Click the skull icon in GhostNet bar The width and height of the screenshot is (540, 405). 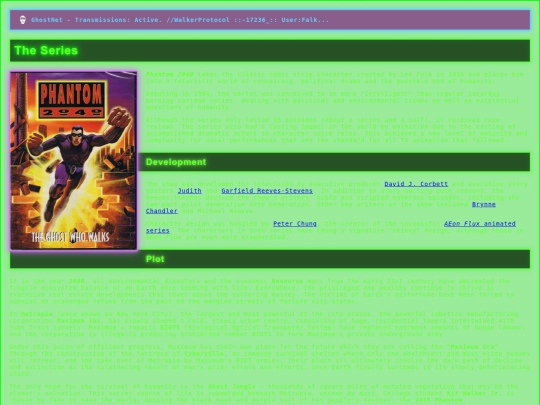click(x=23, y=20)
